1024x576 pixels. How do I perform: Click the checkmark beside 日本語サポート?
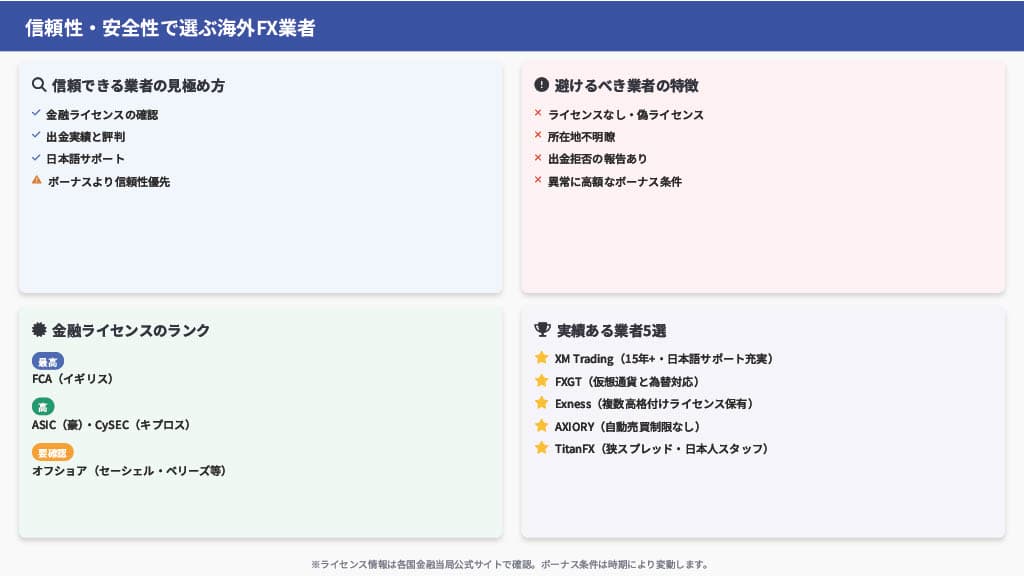pyautogui.click(x=36, y=158)
